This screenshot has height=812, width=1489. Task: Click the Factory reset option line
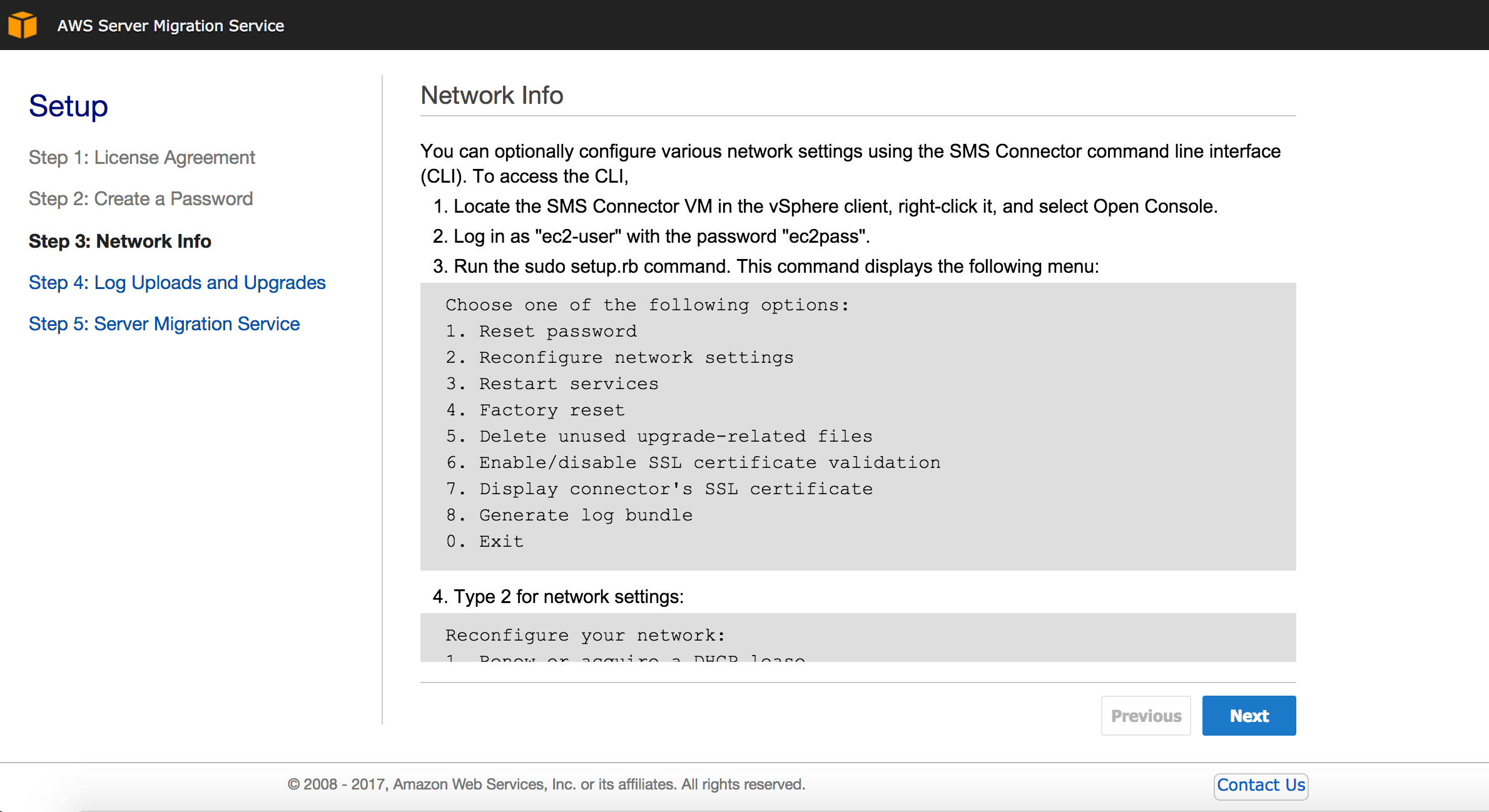click(x=536, y=410)
